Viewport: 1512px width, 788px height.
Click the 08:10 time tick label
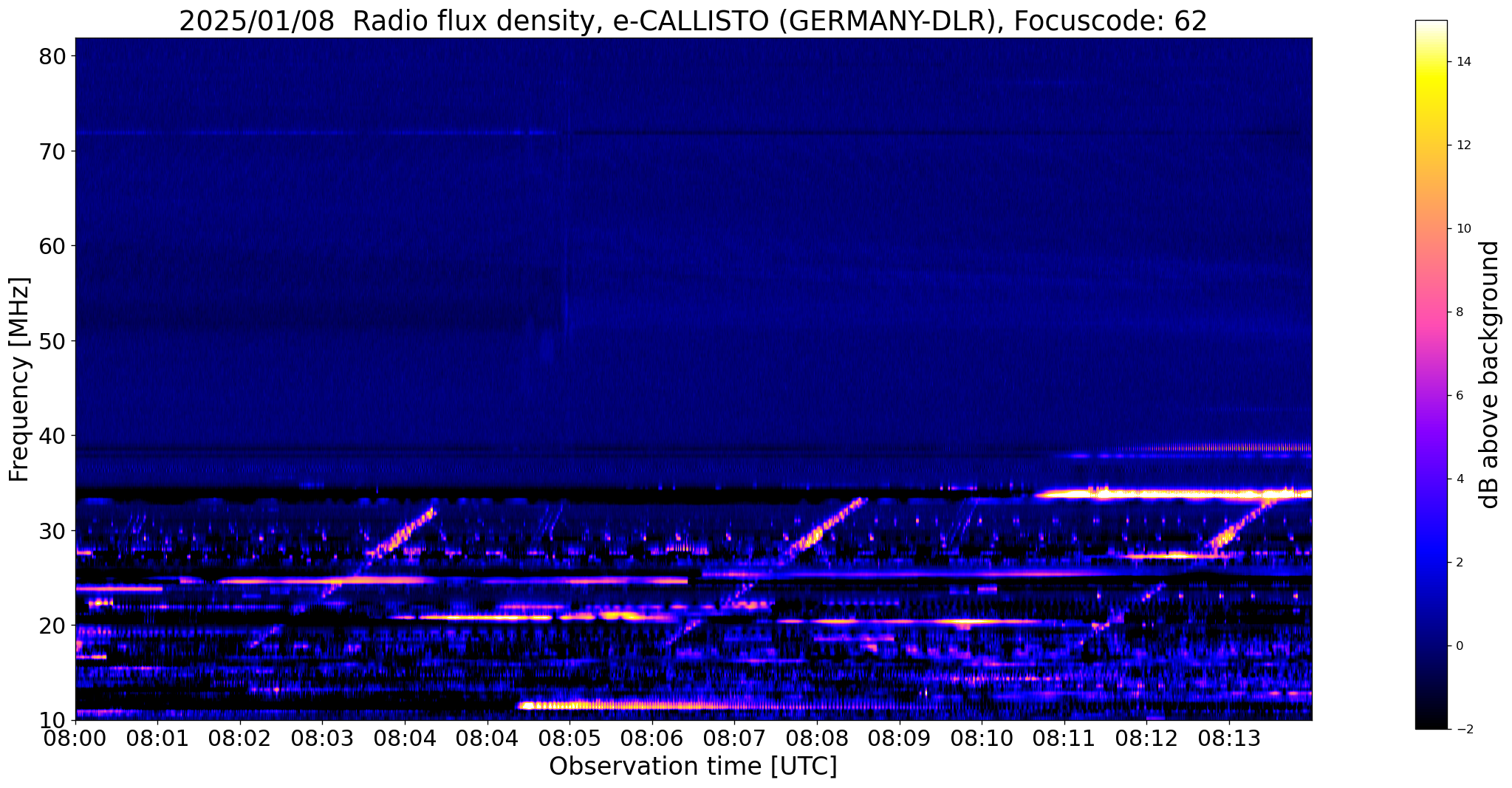pyautogui.click(x=982, y=738)
